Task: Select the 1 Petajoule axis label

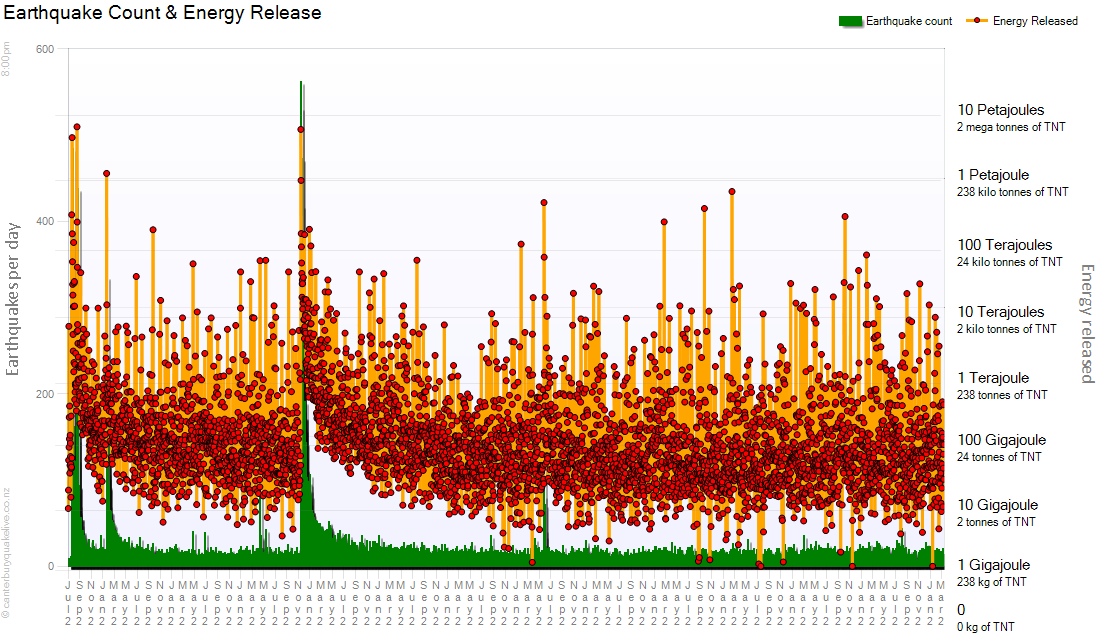Action: (993, 175)
